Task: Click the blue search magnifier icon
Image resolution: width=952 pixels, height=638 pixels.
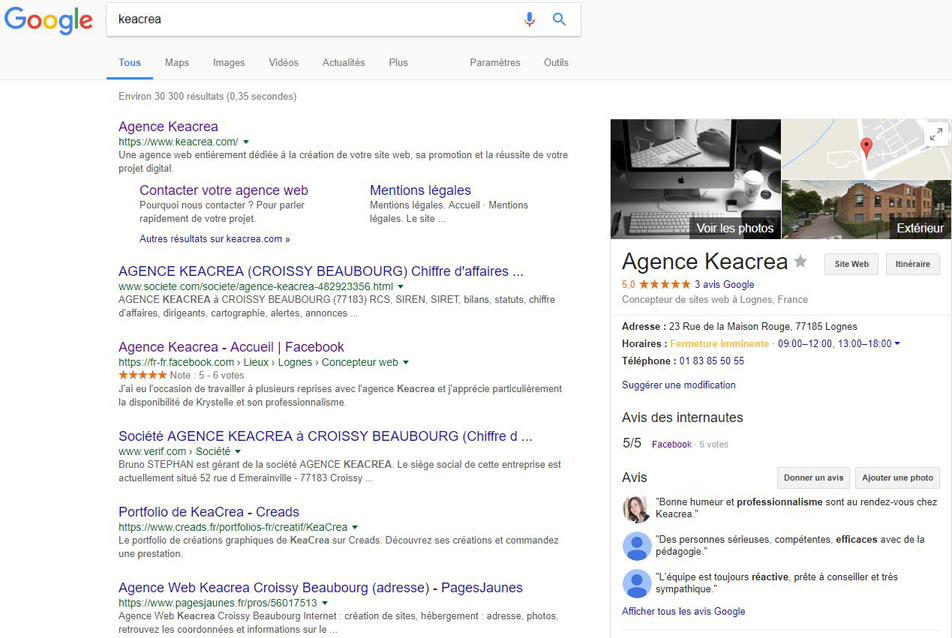Action: pos(559,19)
